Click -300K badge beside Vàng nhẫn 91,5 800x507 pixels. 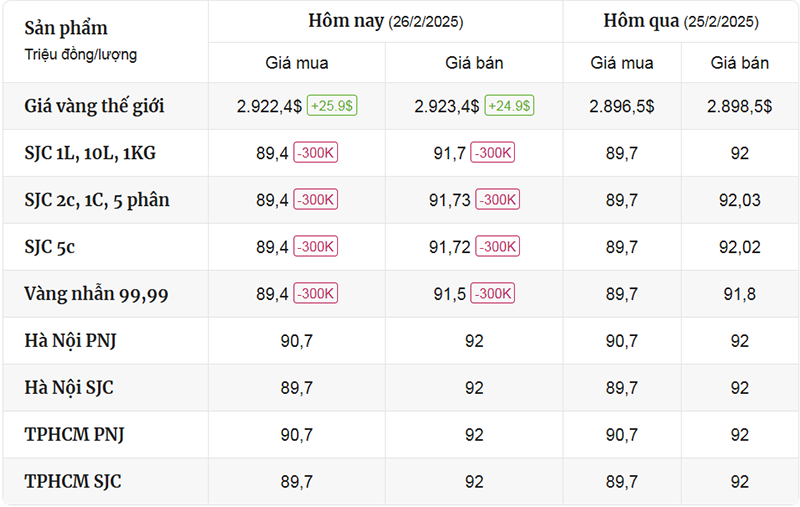pyautogui.click(x=492, y=293)
